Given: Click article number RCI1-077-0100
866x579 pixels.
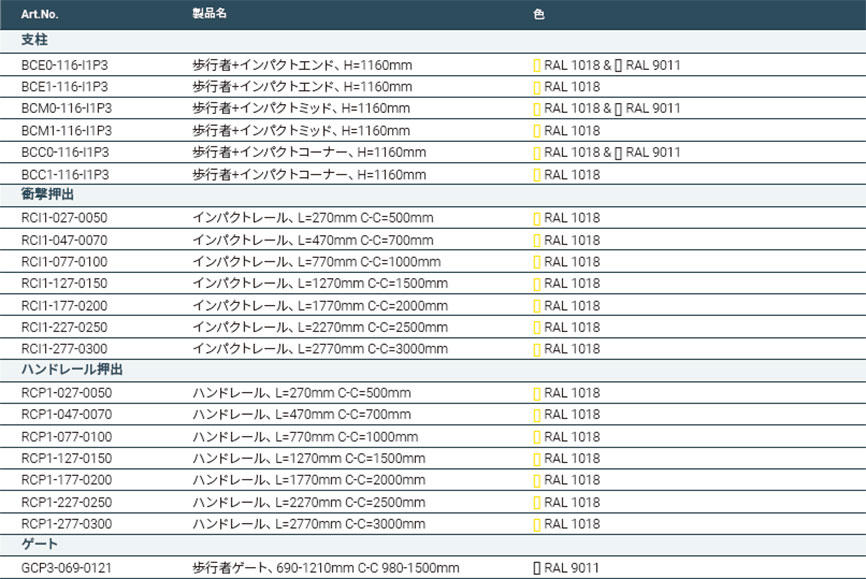Looking at the screenshot, I should [64, 262].
